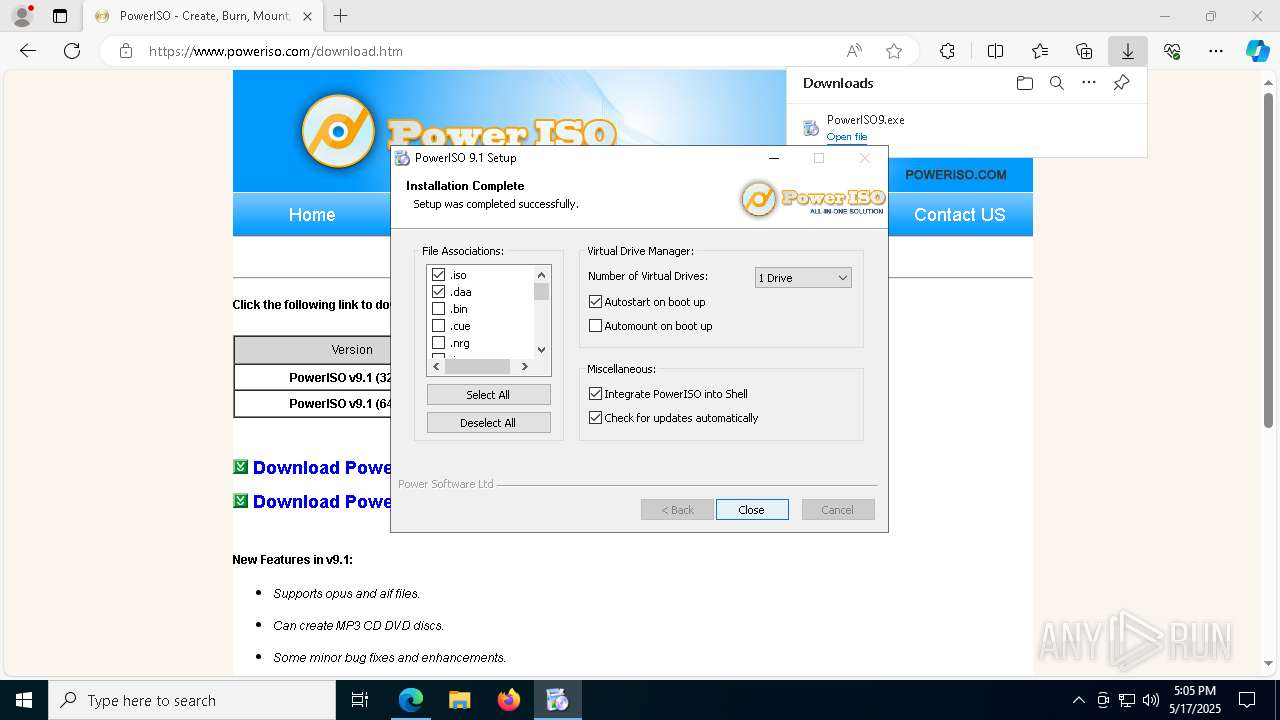This screenshot has width=1280, height=720.
Task: Enable the .bin file association
Action: [x=438, y=309]
